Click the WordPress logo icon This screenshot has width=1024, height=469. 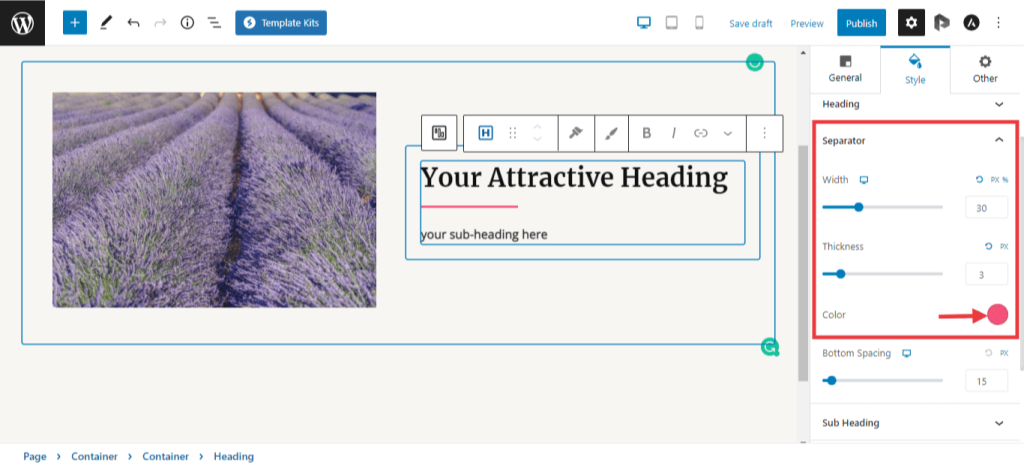(x=22, y=22)
